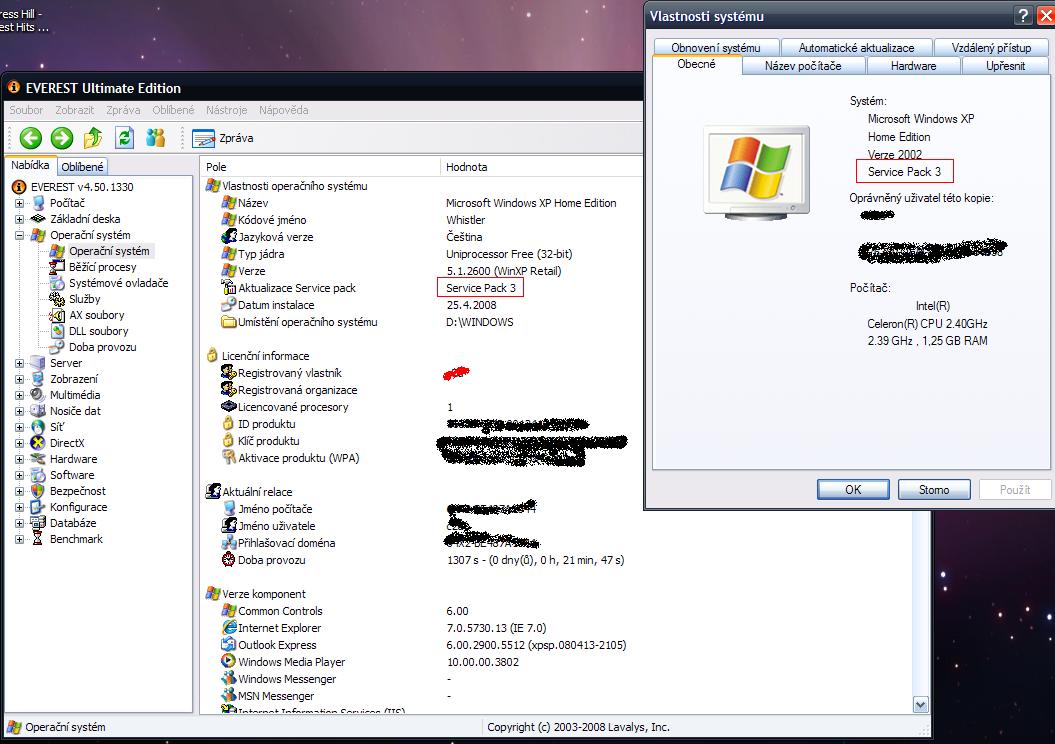Select the Síť globe icon
1055x744 pixels.
38,426
